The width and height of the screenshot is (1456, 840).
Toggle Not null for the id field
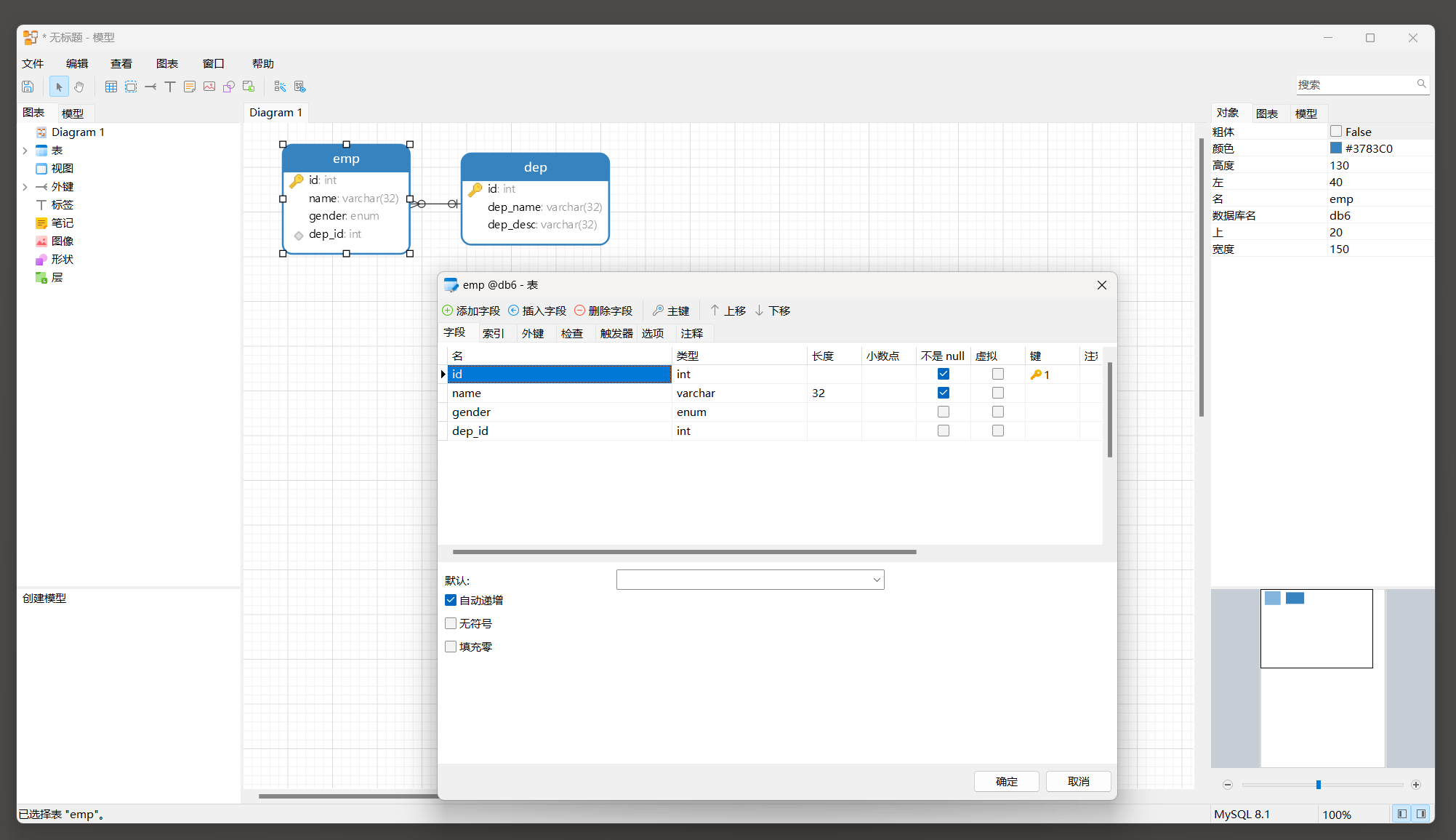tap(944, 374)
